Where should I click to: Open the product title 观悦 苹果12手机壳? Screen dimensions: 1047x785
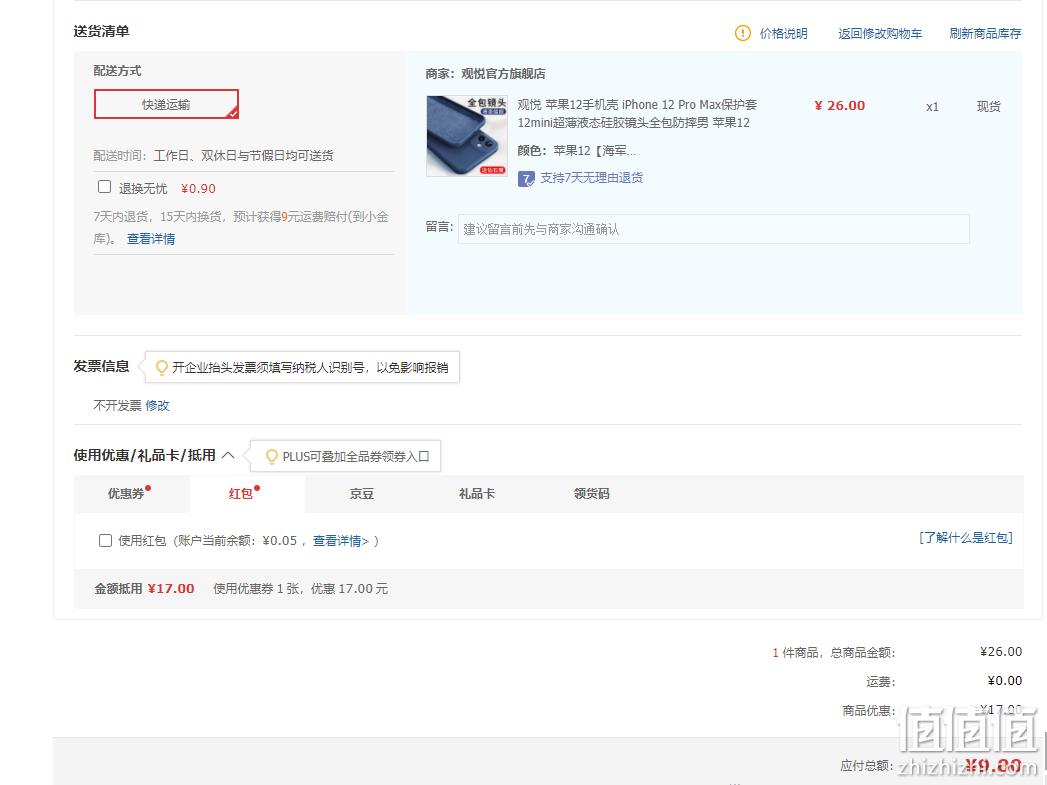click(x=637, y=113)
